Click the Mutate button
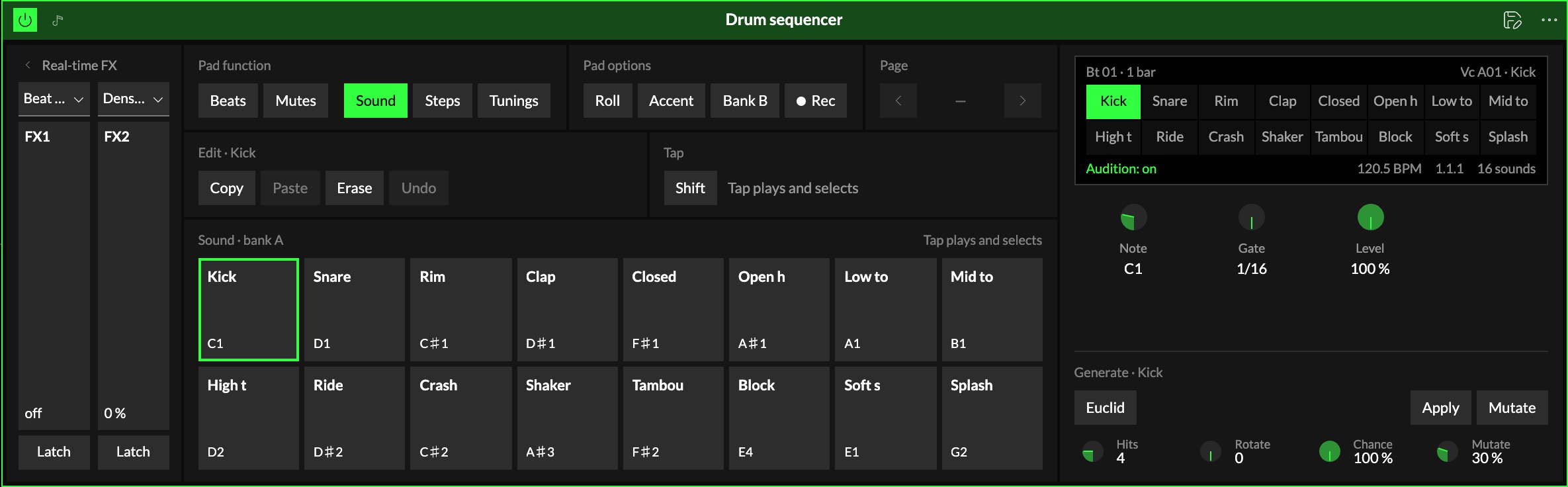 (1512, 408)
